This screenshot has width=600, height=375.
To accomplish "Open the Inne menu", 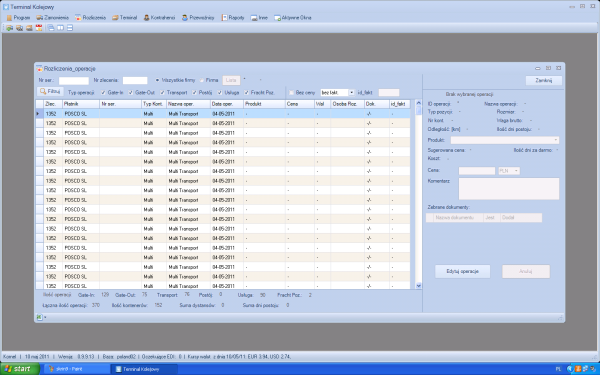I will coord(259,18).
